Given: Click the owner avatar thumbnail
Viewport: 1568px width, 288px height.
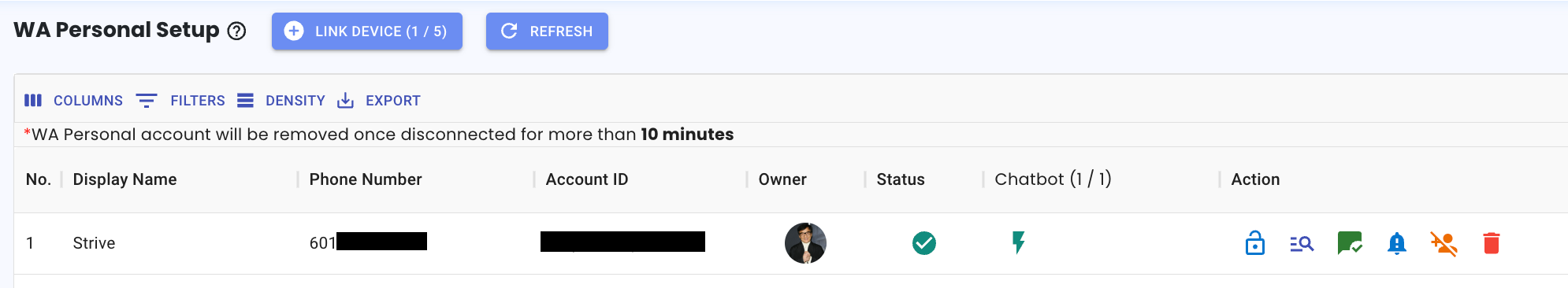Looking at the screenshot, I should point(805,243).
